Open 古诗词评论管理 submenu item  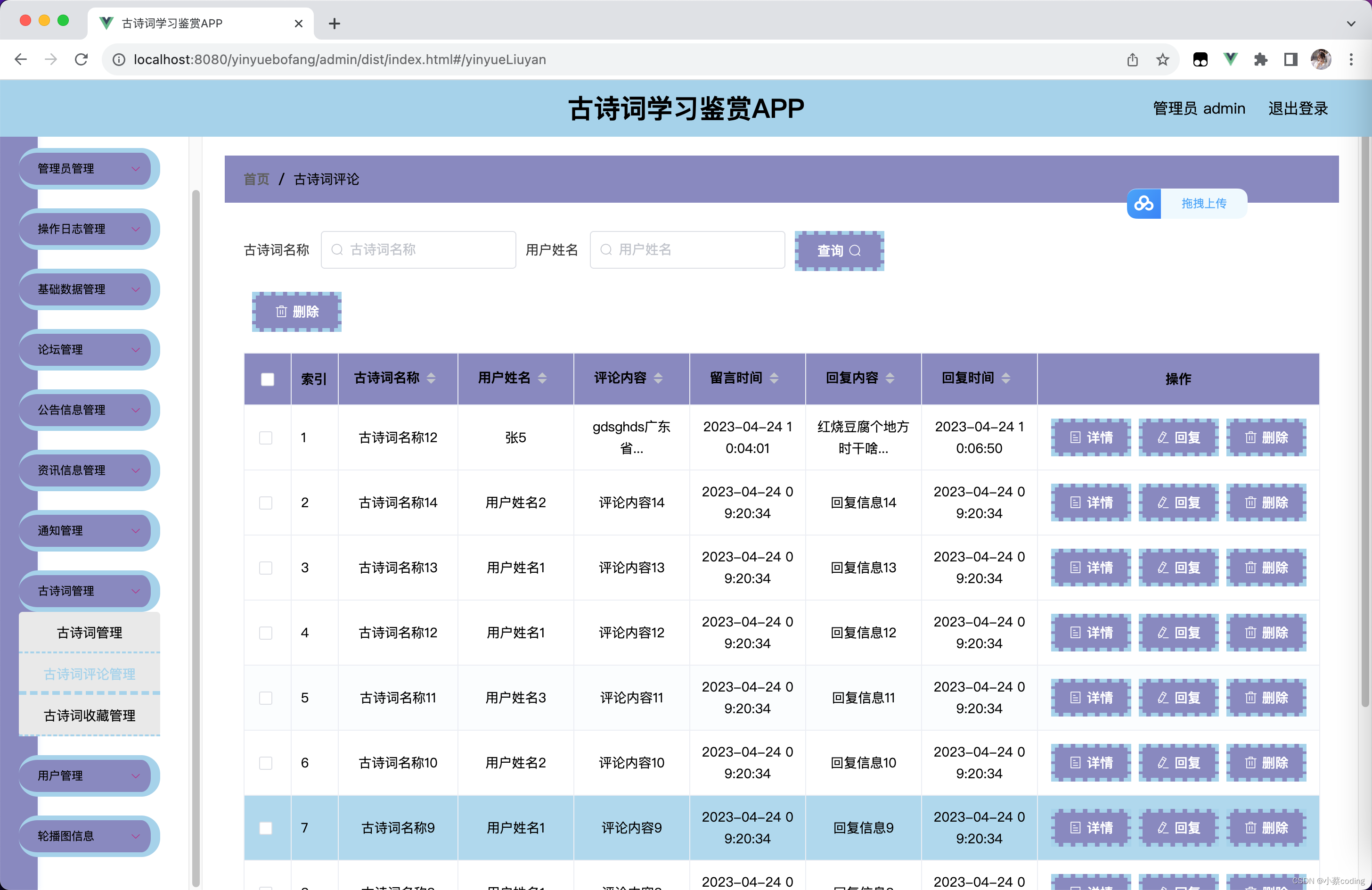pos(90,674)
